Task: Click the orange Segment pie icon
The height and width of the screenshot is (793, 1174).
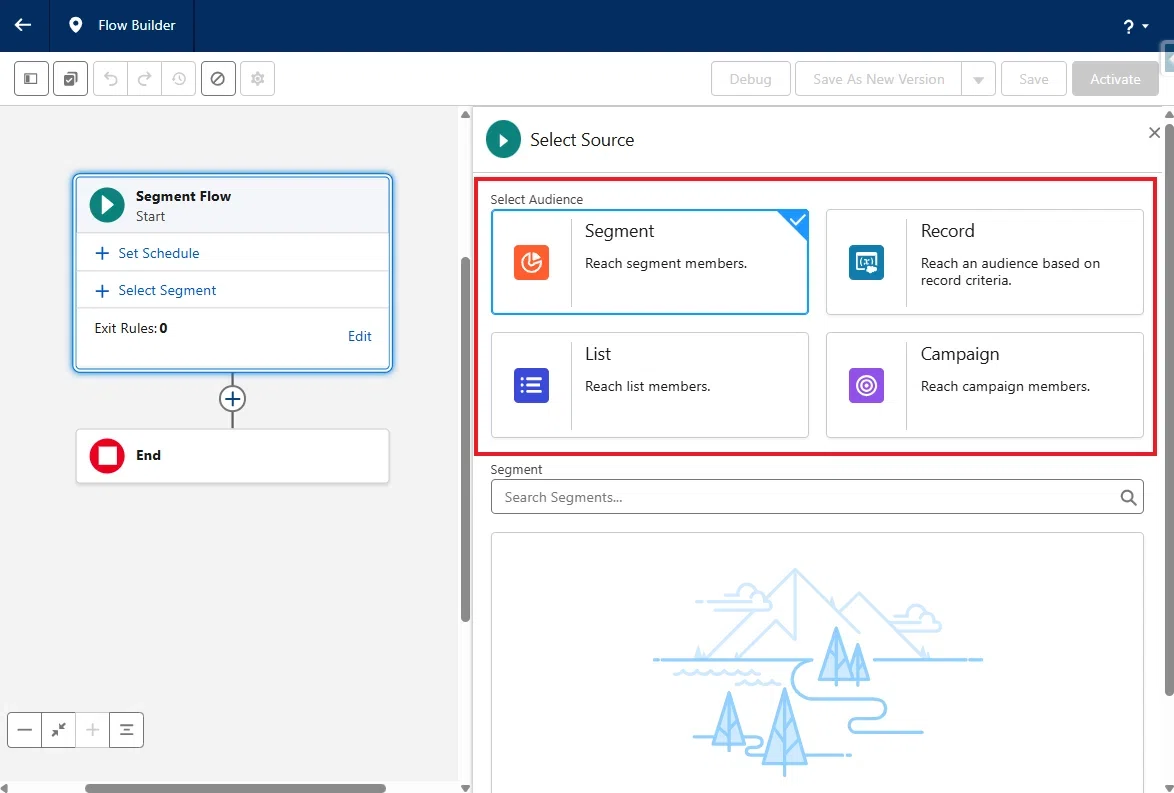Action: pos(532,262)
